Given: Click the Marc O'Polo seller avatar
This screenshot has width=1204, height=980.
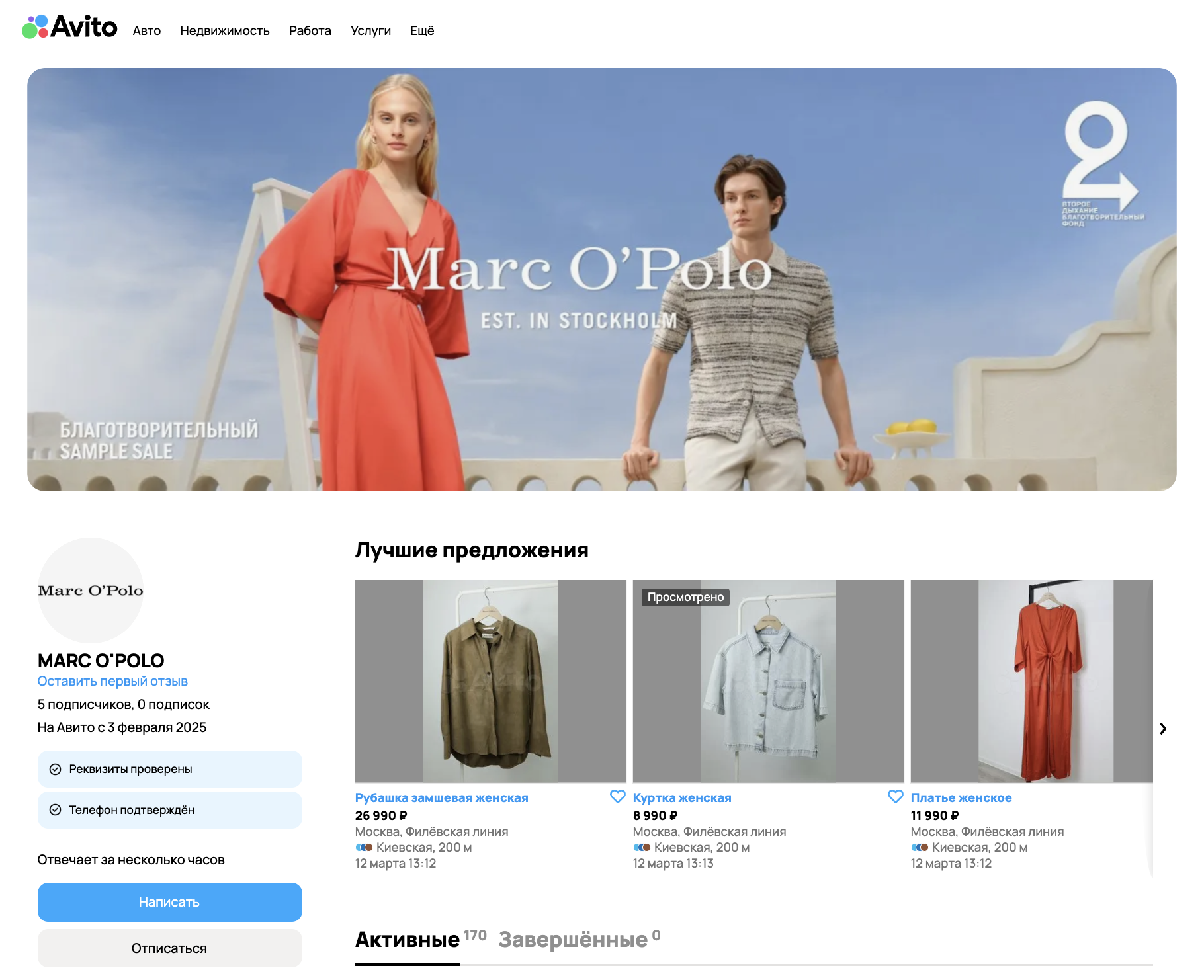Looking at the screenshot, I should click(91, 590).
